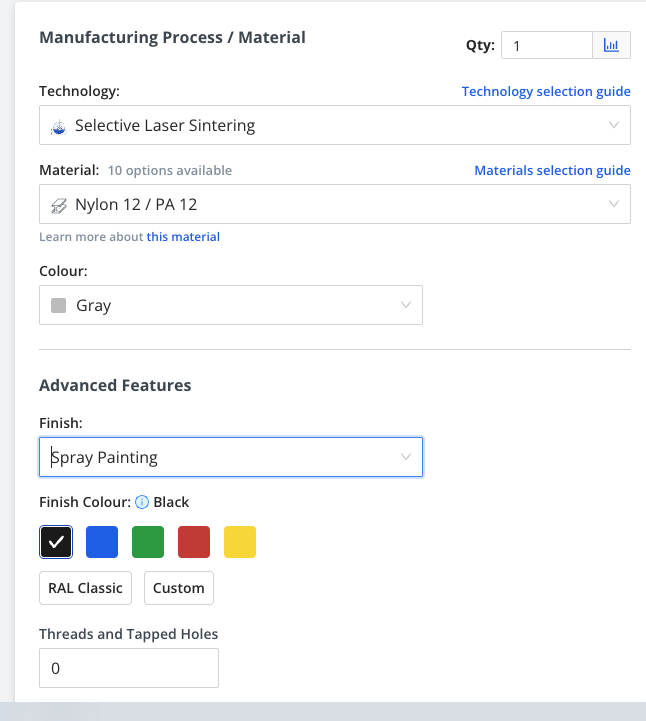Open the Finish dropdown with Spray Painting
The image size is (646, 721).
pyautogui.click(x=230, y=458)
